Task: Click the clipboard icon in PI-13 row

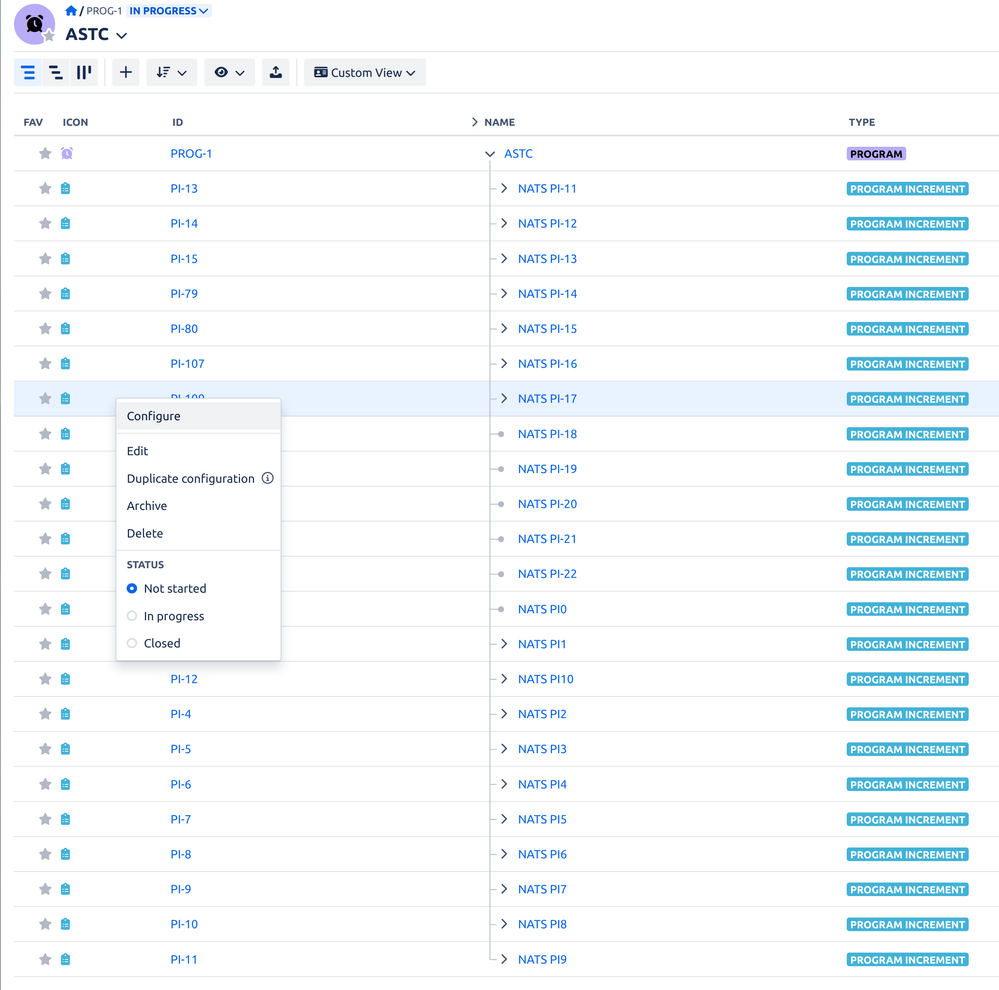Action: coord(66,189)
